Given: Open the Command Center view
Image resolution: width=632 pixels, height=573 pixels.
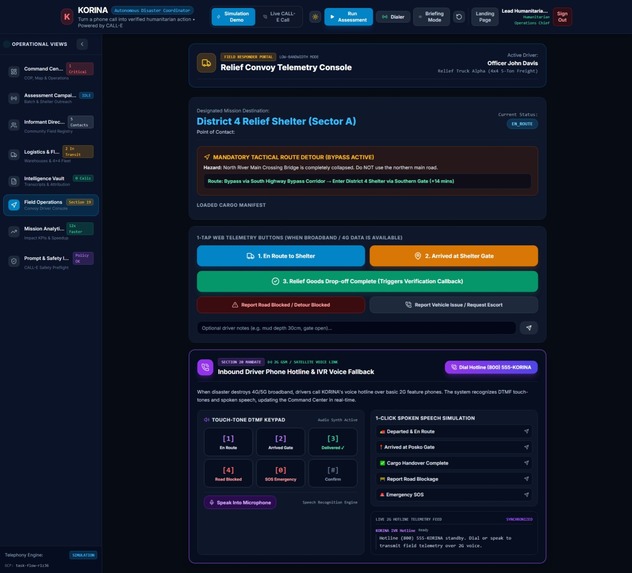Looking at the screenshot, I should [51, 72].
